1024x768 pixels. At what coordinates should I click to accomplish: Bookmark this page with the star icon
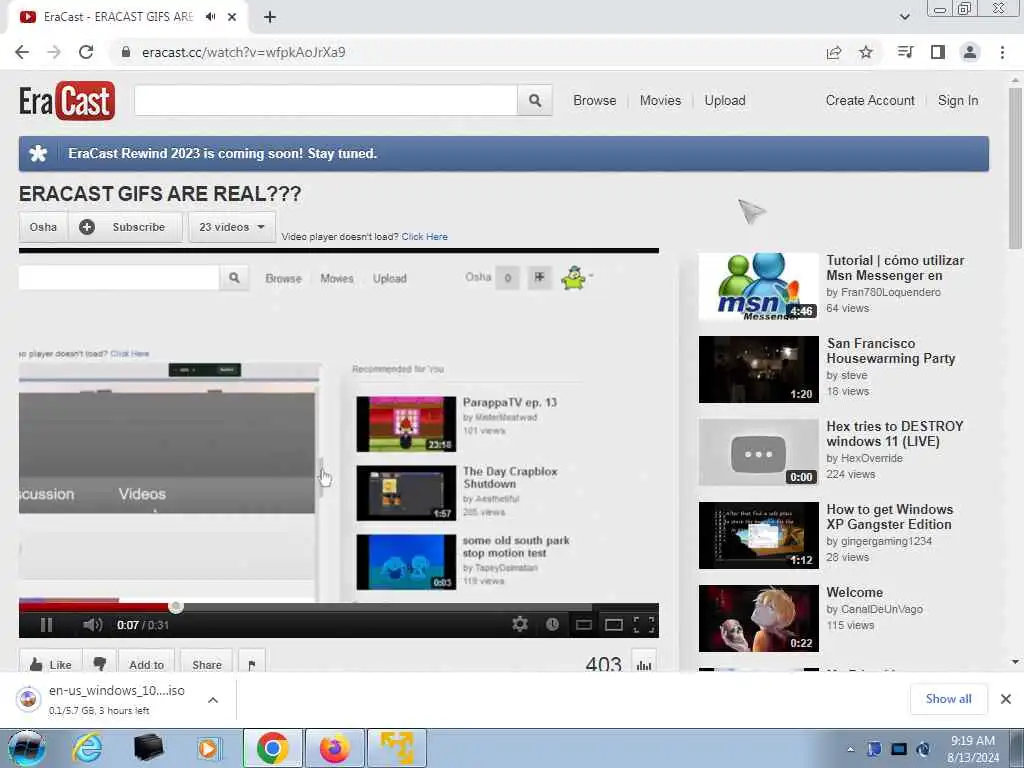pos(866,52)
